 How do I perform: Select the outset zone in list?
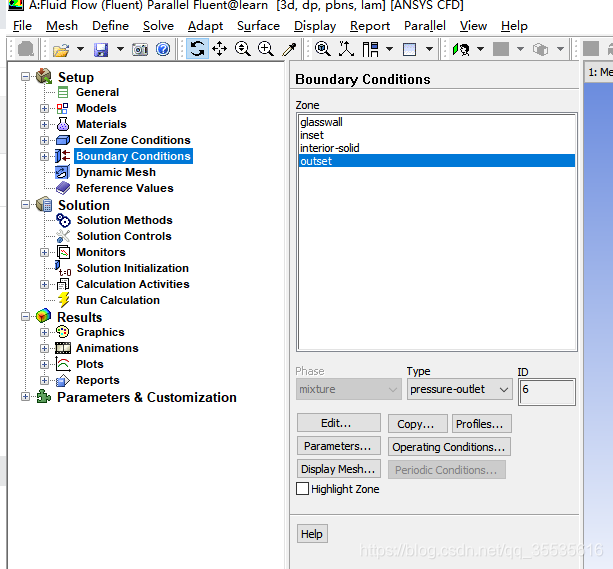[437, 161]
